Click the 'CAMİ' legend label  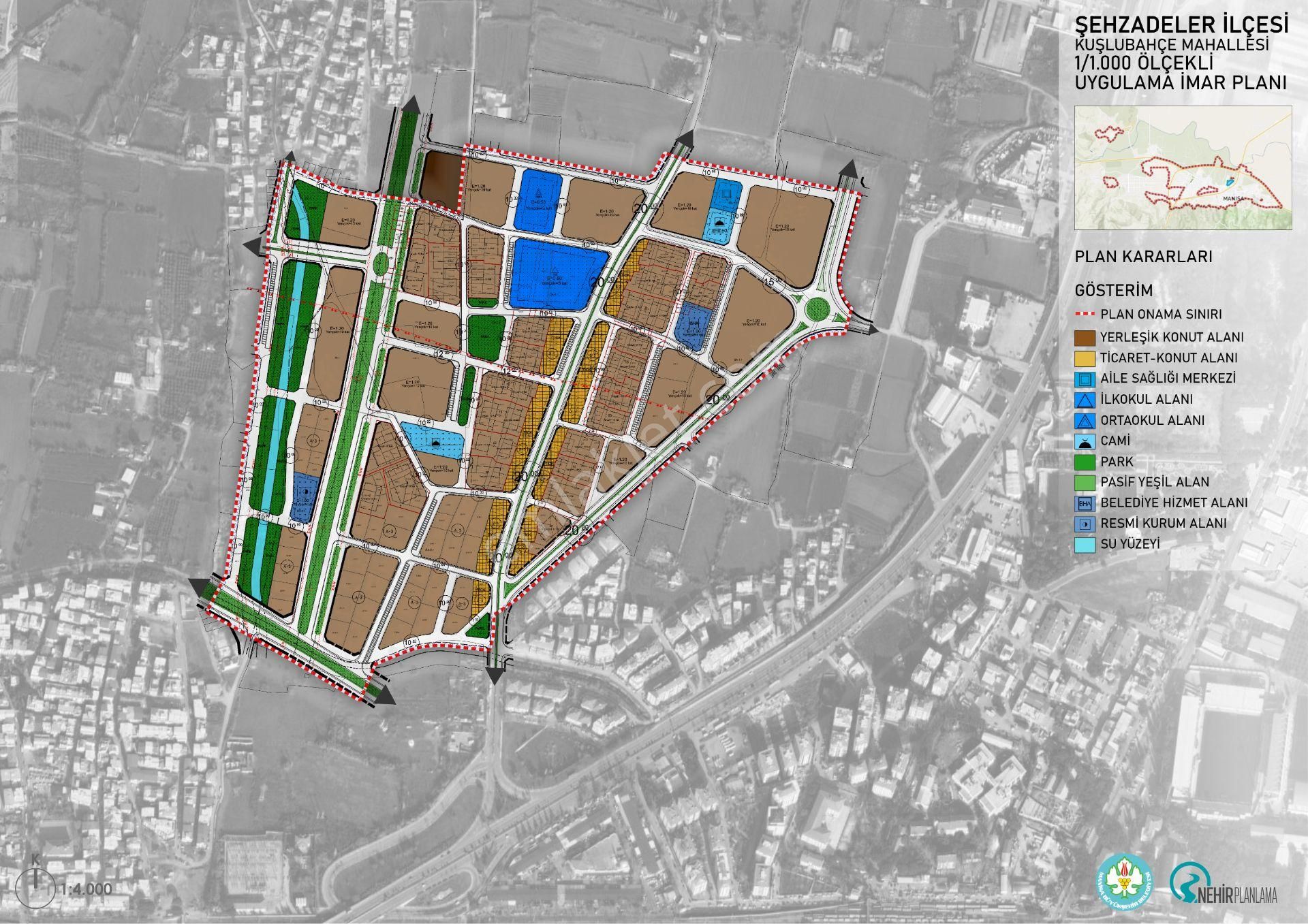tap(1115, 441)
